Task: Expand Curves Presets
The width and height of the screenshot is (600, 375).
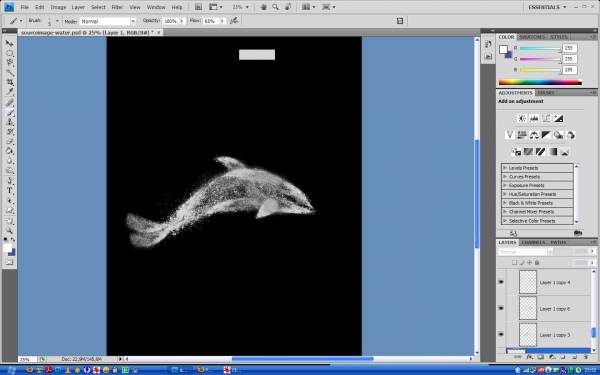Action: point(505,177)
